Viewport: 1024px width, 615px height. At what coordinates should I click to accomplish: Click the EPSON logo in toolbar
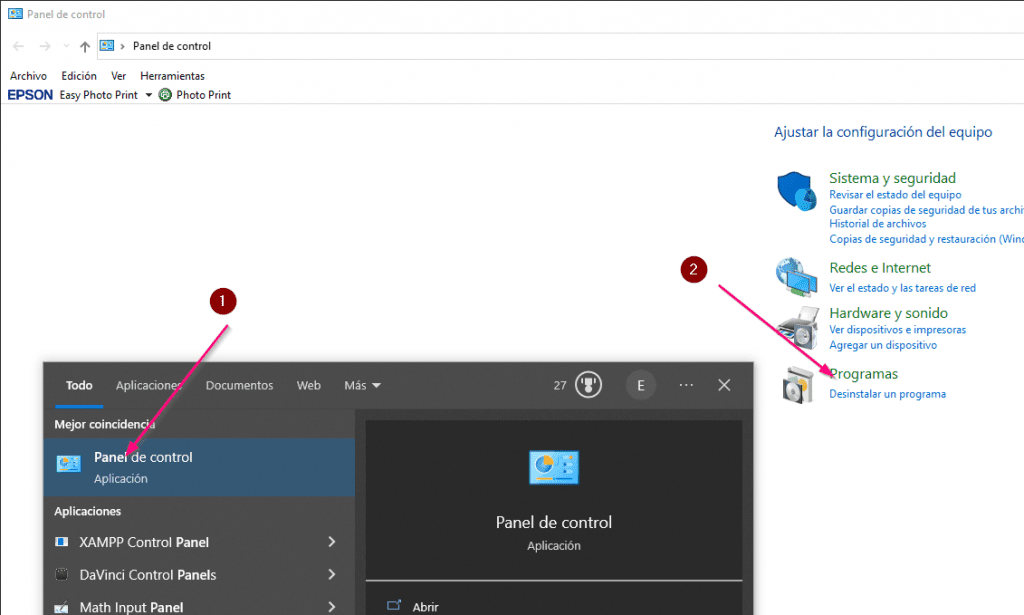tap(30, 95)
